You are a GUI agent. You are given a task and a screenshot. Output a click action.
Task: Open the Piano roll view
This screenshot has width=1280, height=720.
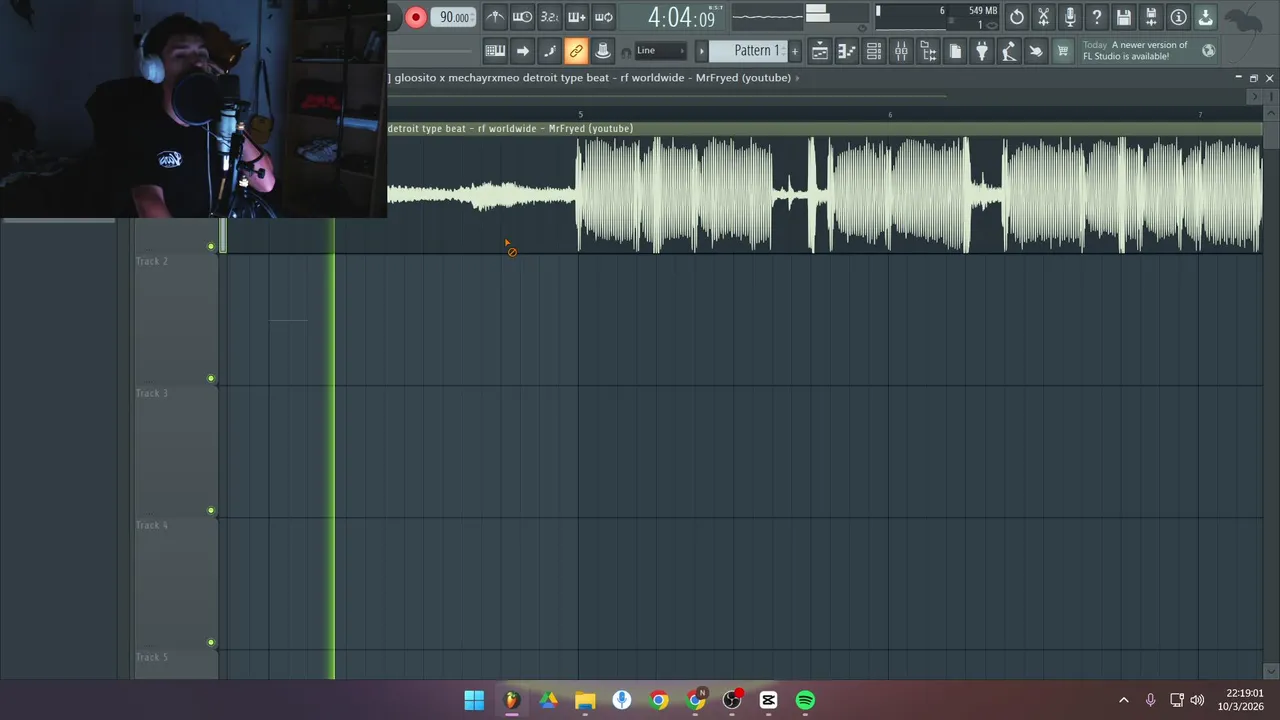click(x=847, y=51)
